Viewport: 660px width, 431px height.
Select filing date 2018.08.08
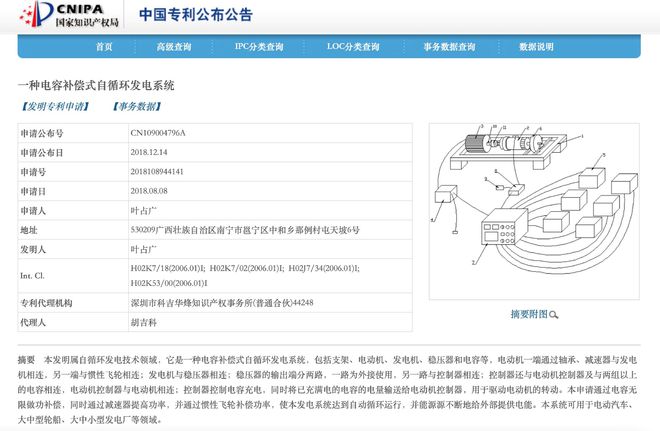[x=149, y=191]
